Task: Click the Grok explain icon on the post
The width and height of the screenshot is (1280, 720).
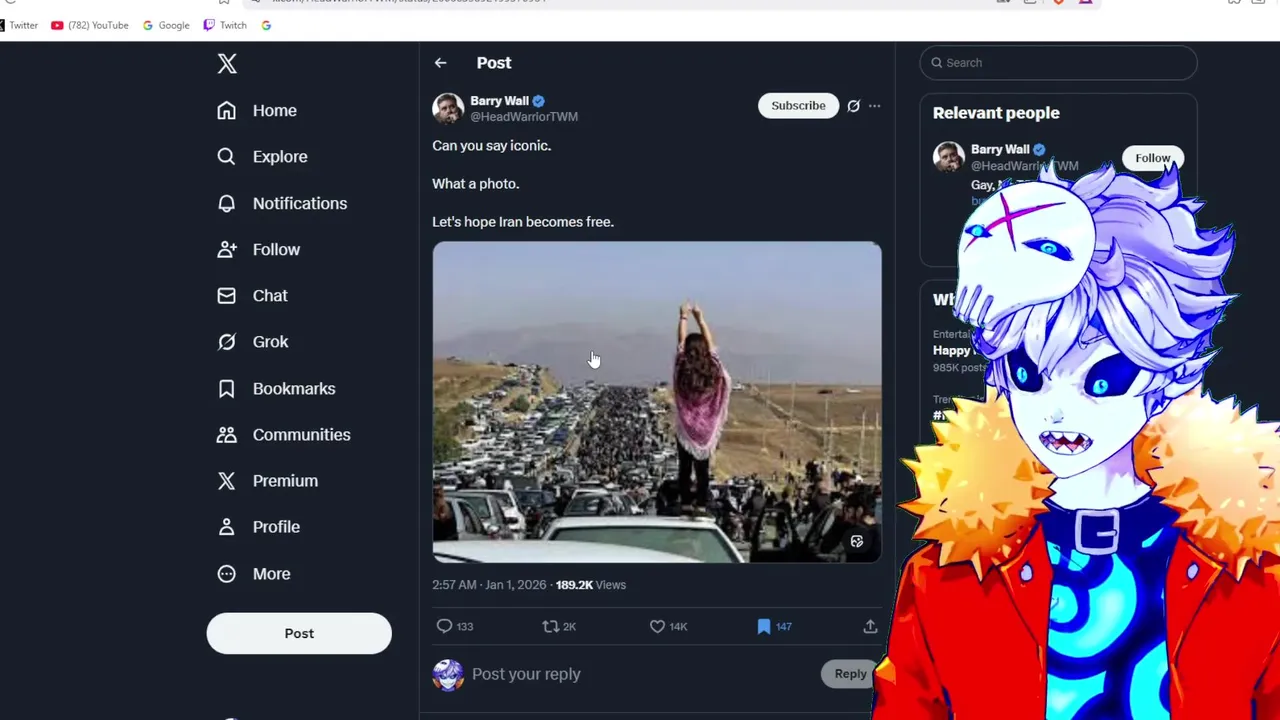Action: point(853,106)
